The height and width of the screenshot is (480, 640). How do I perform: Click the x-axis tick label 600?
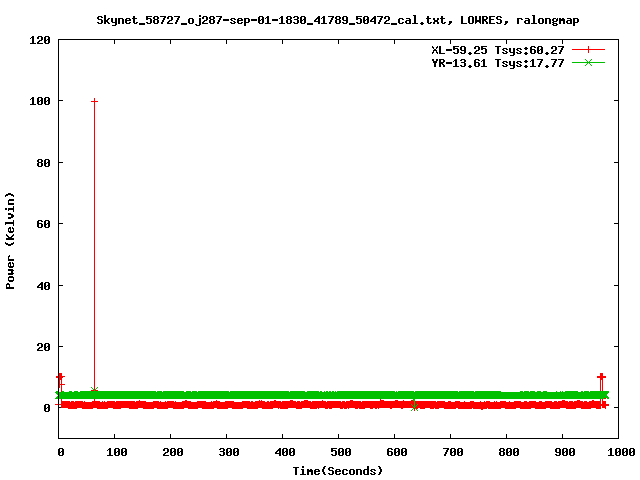pyautogui.click(x=397, y=452)
